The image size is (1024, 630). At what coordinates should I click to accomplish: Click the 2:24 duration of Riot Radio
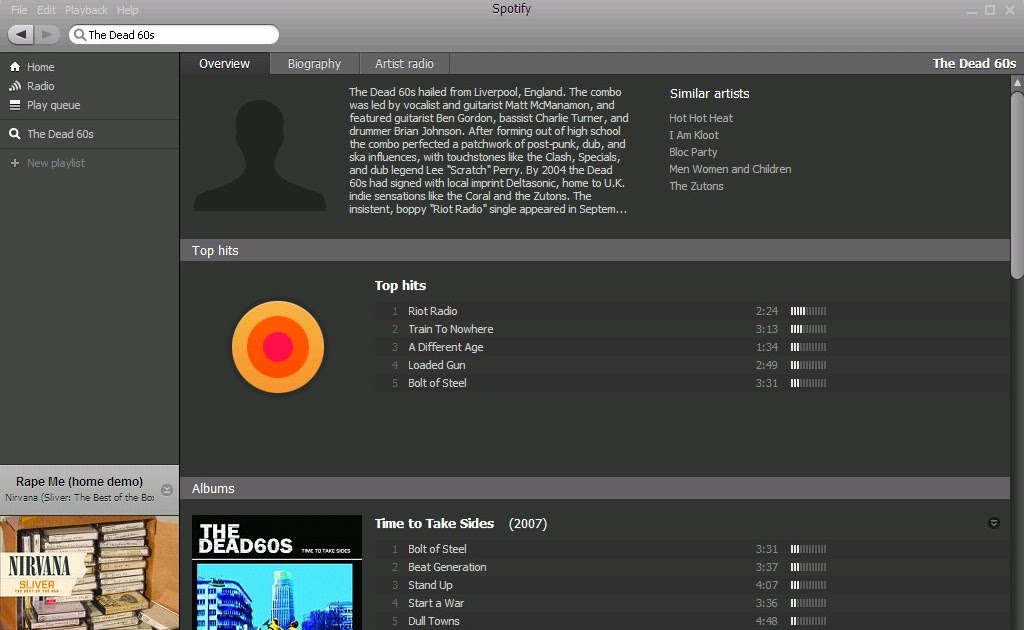(767, 311)
